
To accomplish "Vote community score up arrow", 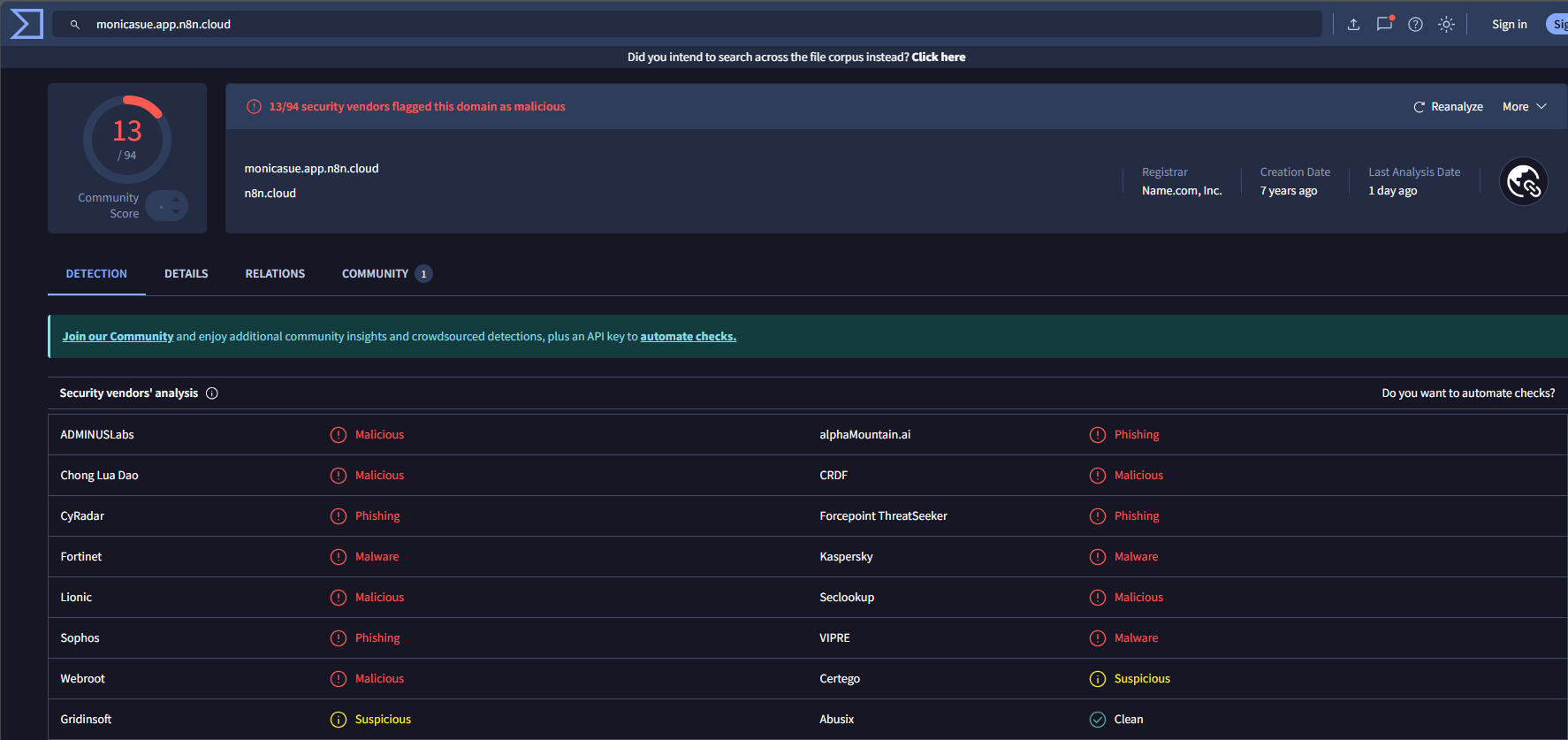I will click(176, 200).
